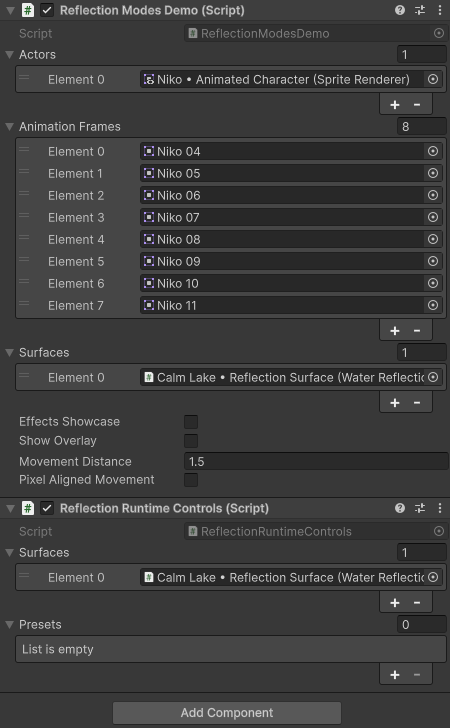Click the Presets size field showing 0
Viewport: 450px width, 728px height.
[422, 624]
